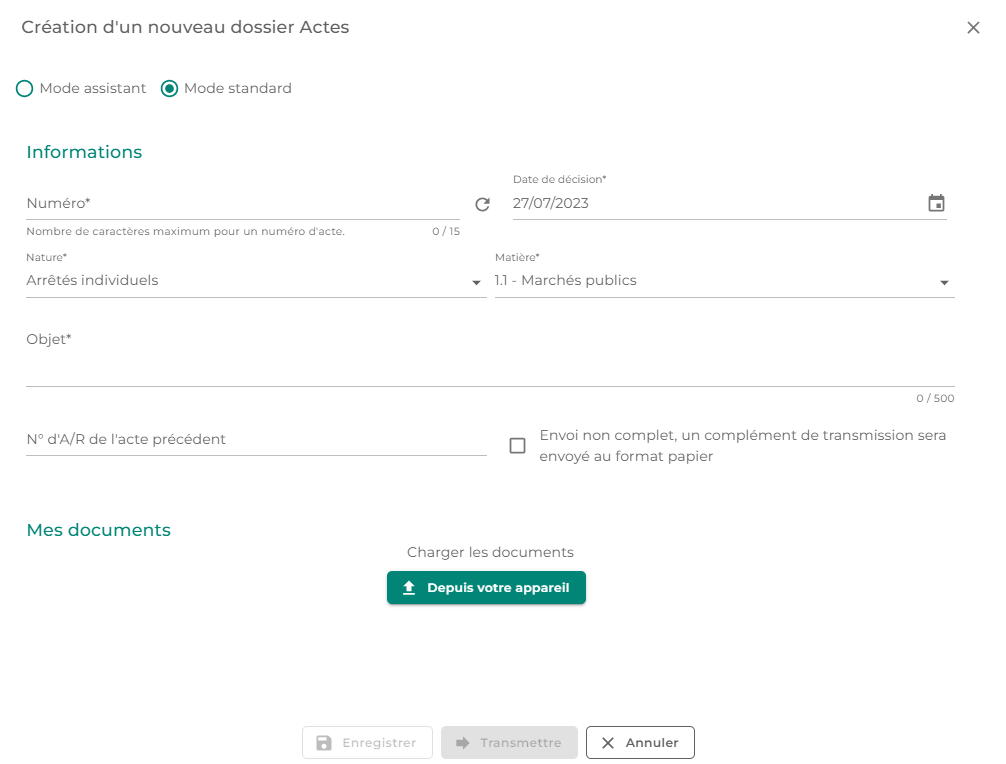Image resolution: width=1006 pixels, height=764 pixels.
Task: Select the Mode standard radio button
Action: click(170, 89)
